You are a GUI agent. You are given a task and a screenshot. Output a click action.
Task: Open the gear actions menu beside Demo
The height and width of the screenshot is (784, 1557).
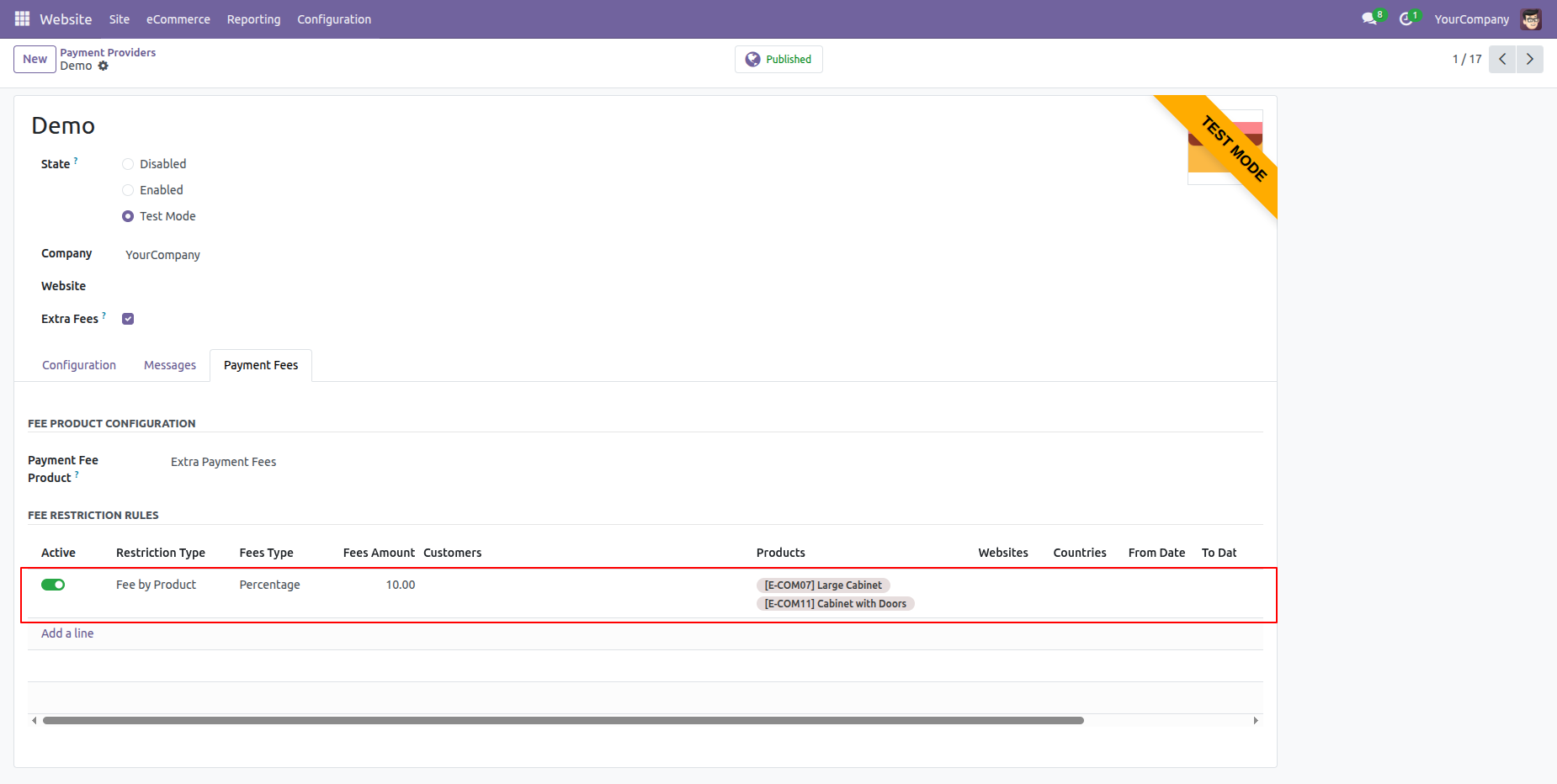[x=104, y=66]
